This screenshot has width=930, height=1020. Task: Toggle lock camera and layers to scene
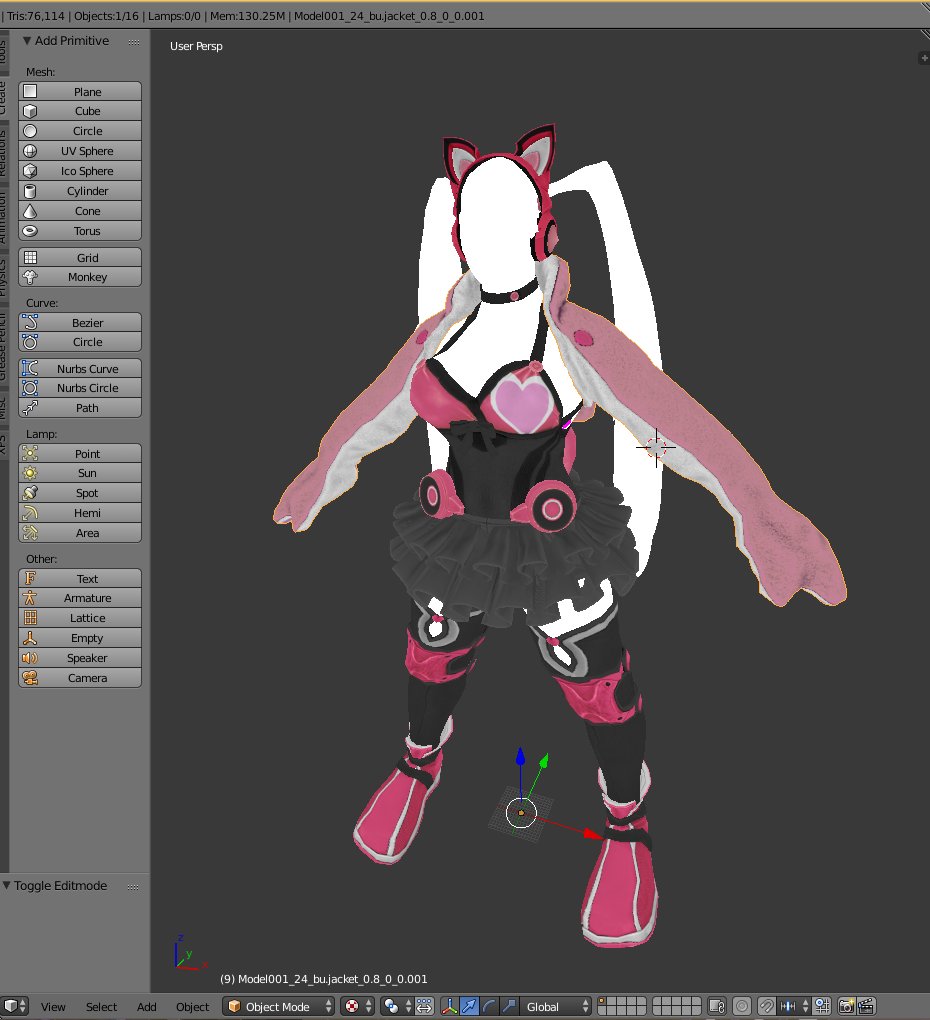pos(717,1006)
